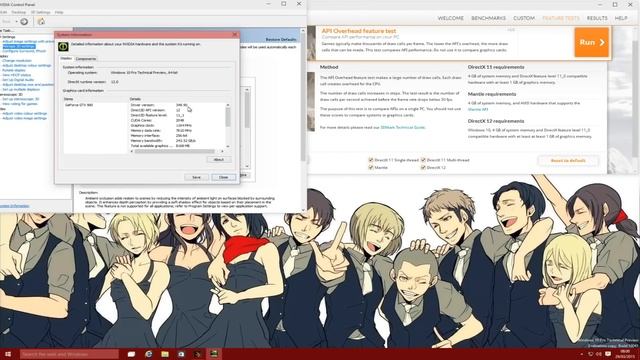The width and height of the screenshot is (640, 360).
Task: Select Adjust desktop colour settings in task tree
Action: 27,65
